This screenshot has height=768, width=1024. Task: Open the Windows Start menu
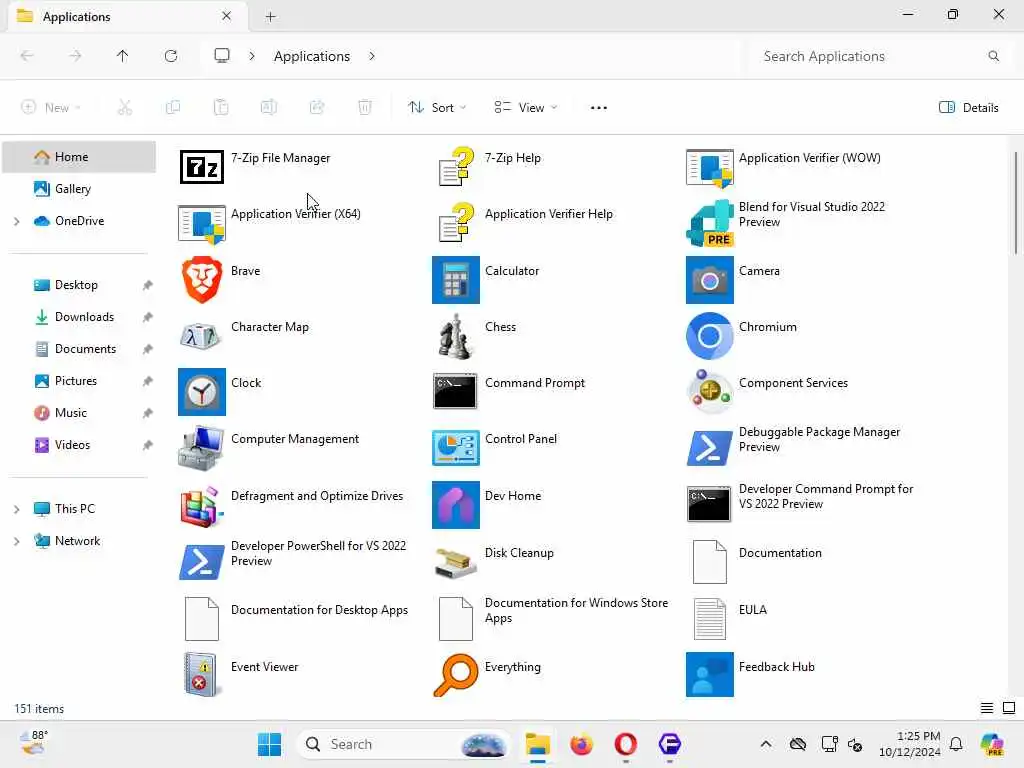click(x=269, y=744)
